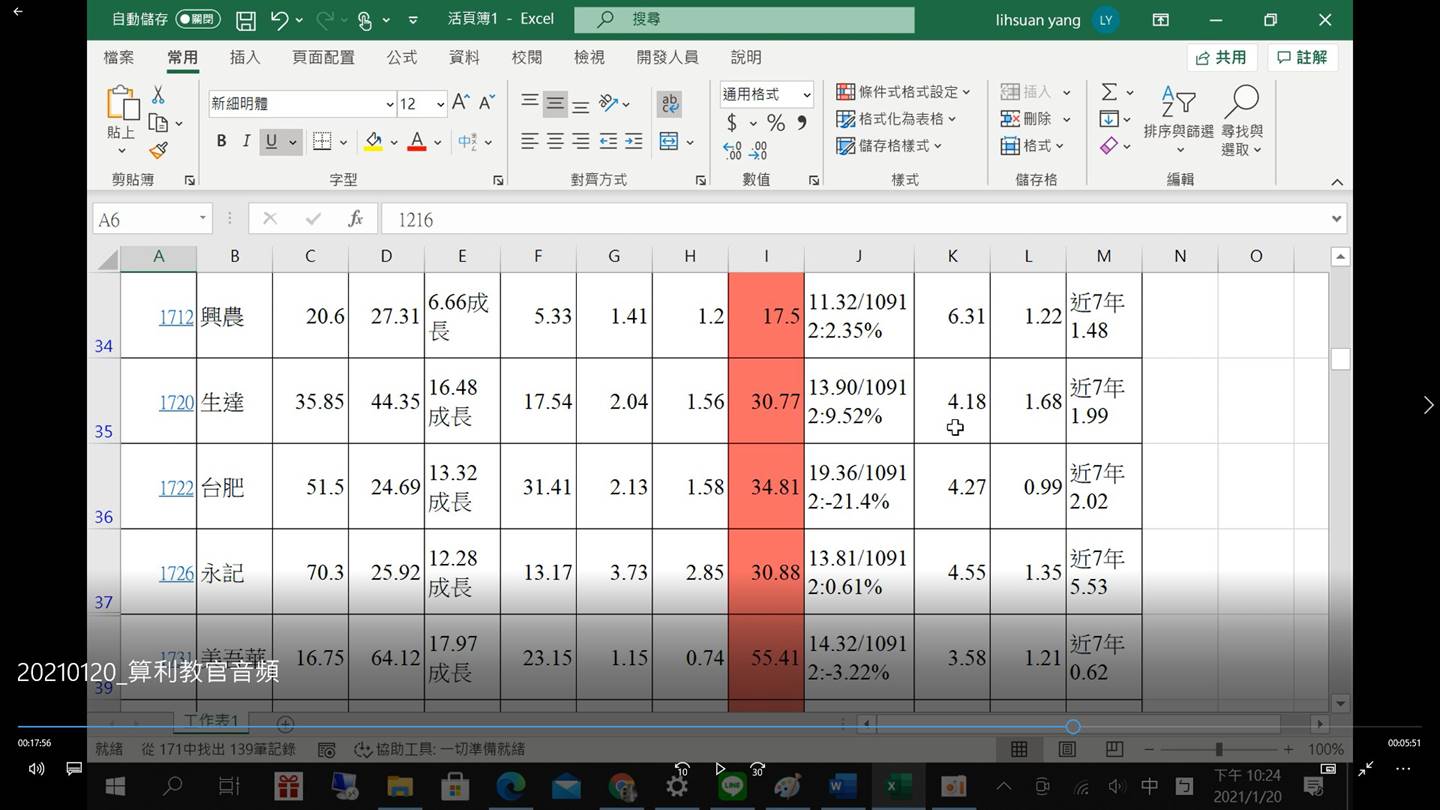The height and width of the screenshot is (810, 1440).
Task: Toggle bold formatting
Action: (x=221, y=142)
